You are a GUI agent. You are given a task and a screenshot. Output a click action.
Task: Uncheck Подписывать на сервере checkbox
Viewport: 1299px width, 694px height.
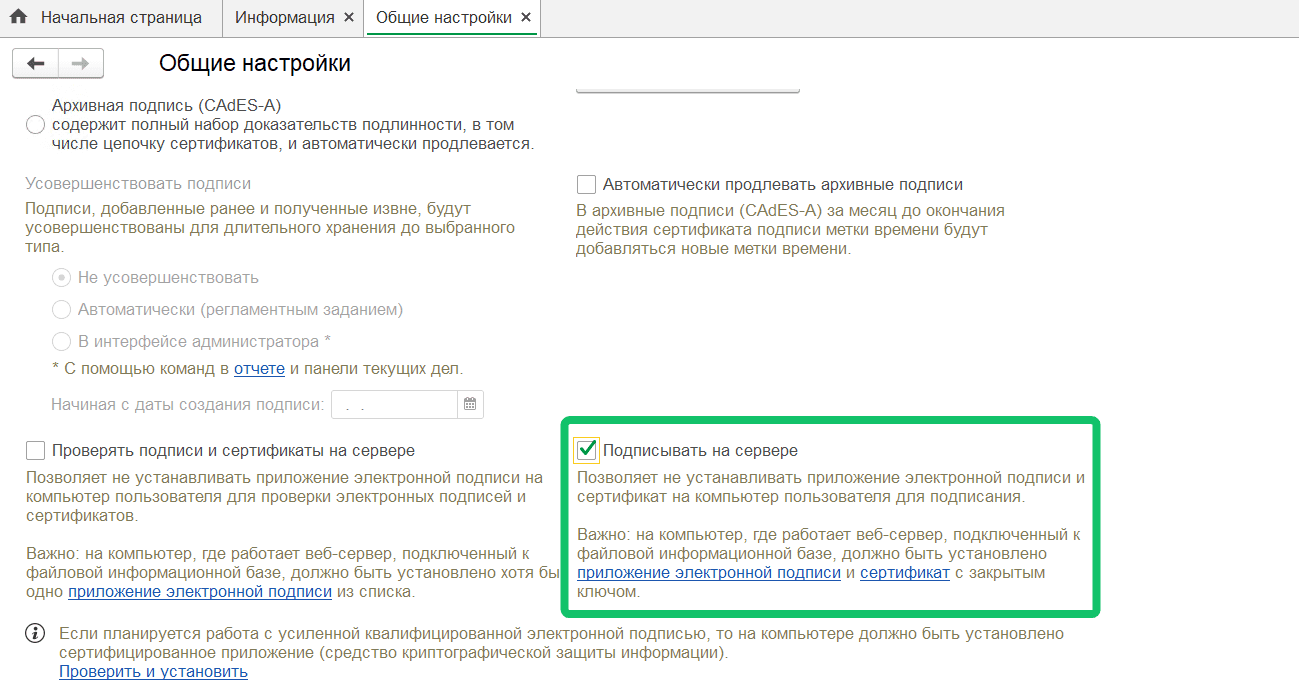(586, 451)
